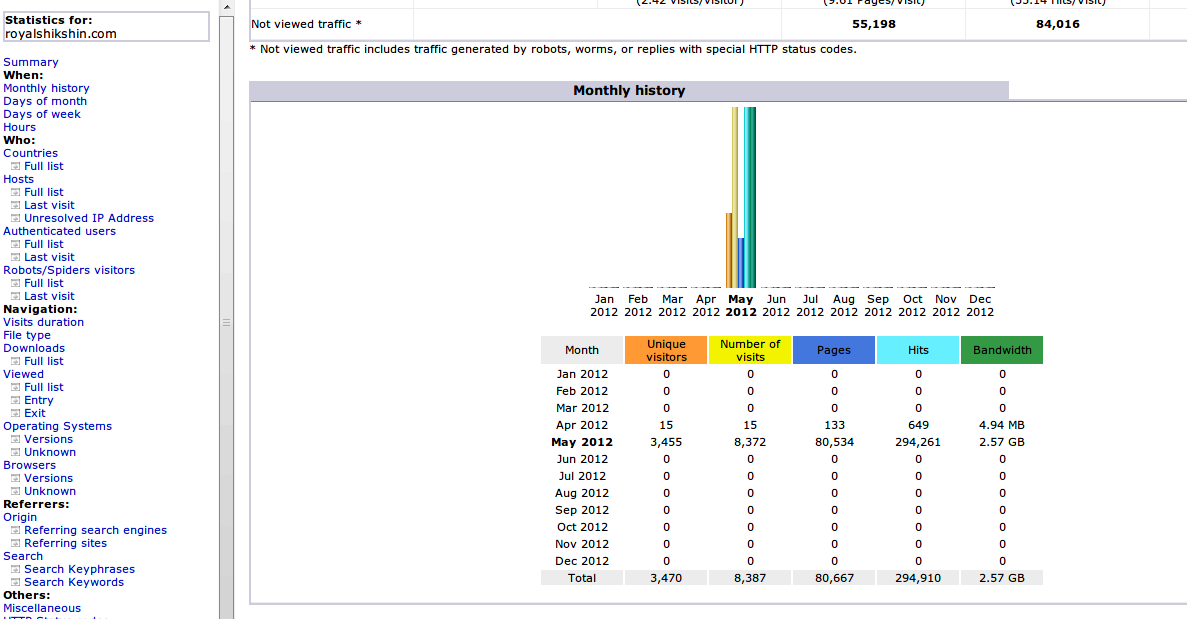Click the icon beside Unresolved IP Address

(x=15, y=218)
